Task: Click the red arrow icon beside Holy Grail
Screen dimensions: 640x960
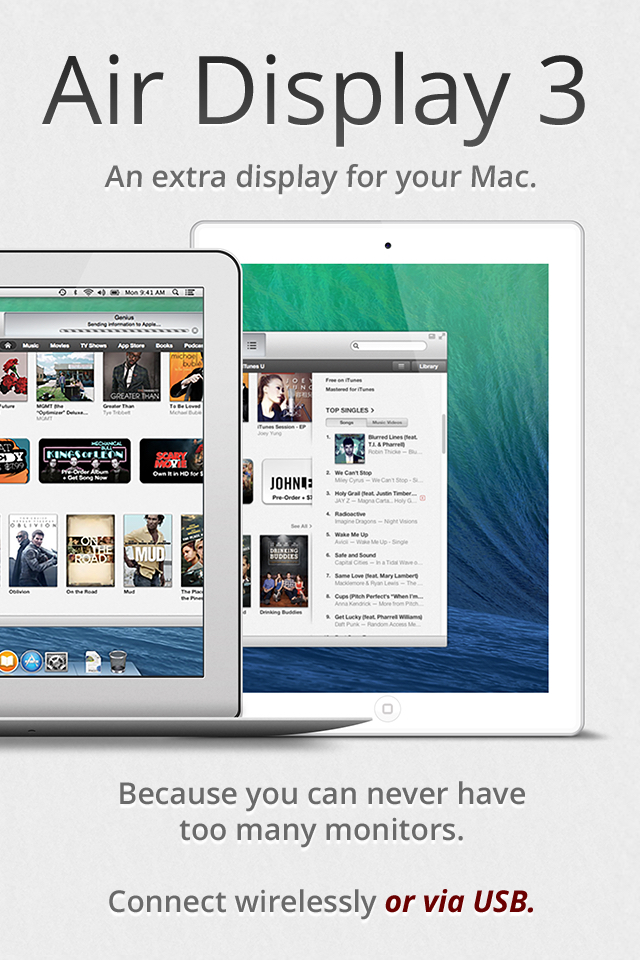Action: (x=422, y=498)
